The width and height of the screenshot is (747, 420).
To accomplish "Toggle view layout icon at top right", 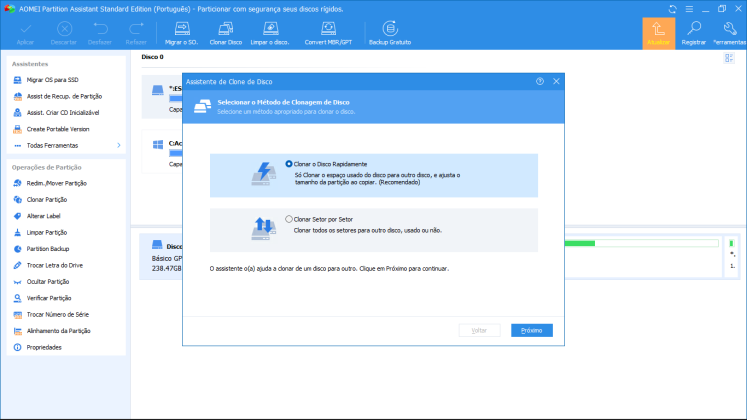I will click(x=729, y=58).
